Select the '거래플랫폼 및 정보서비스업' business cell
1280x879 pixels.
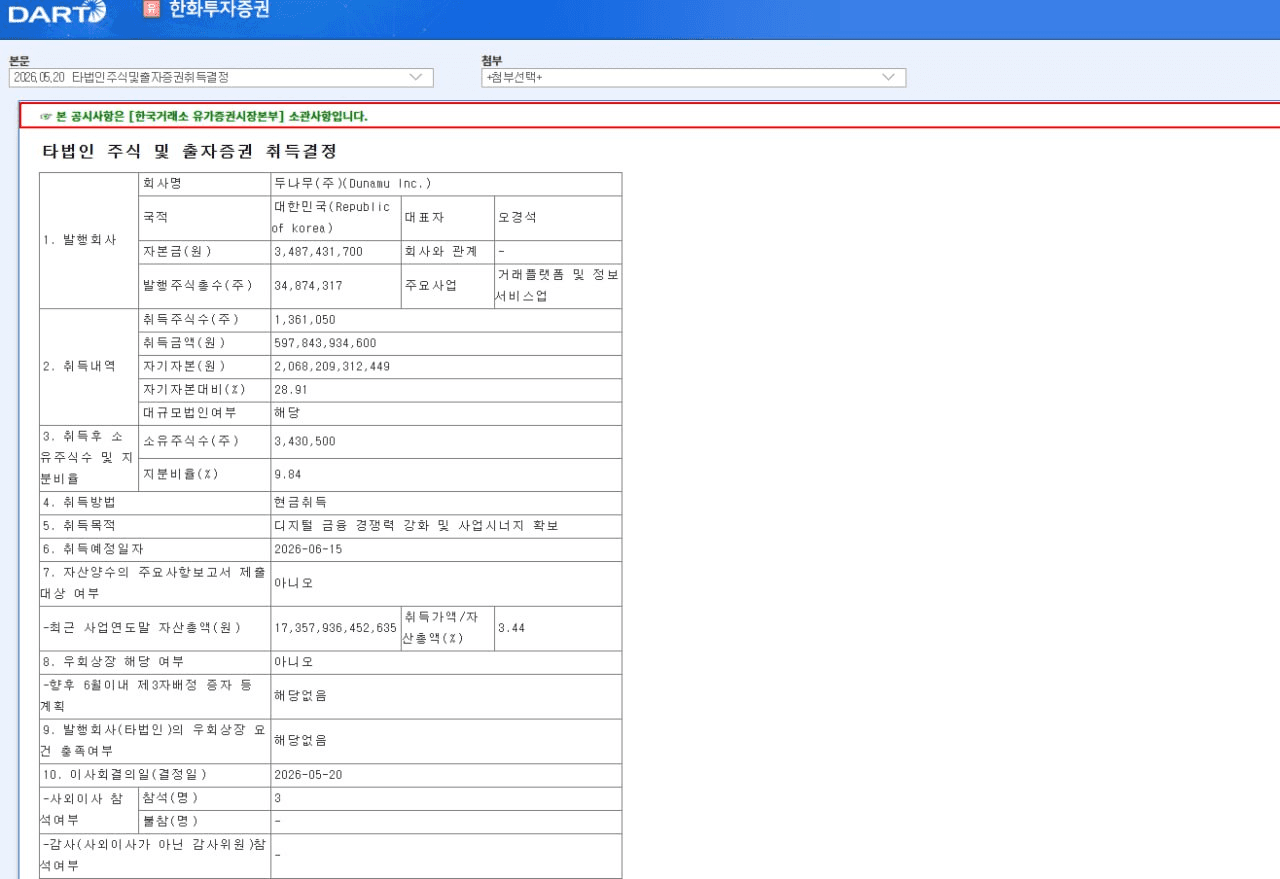558,286
